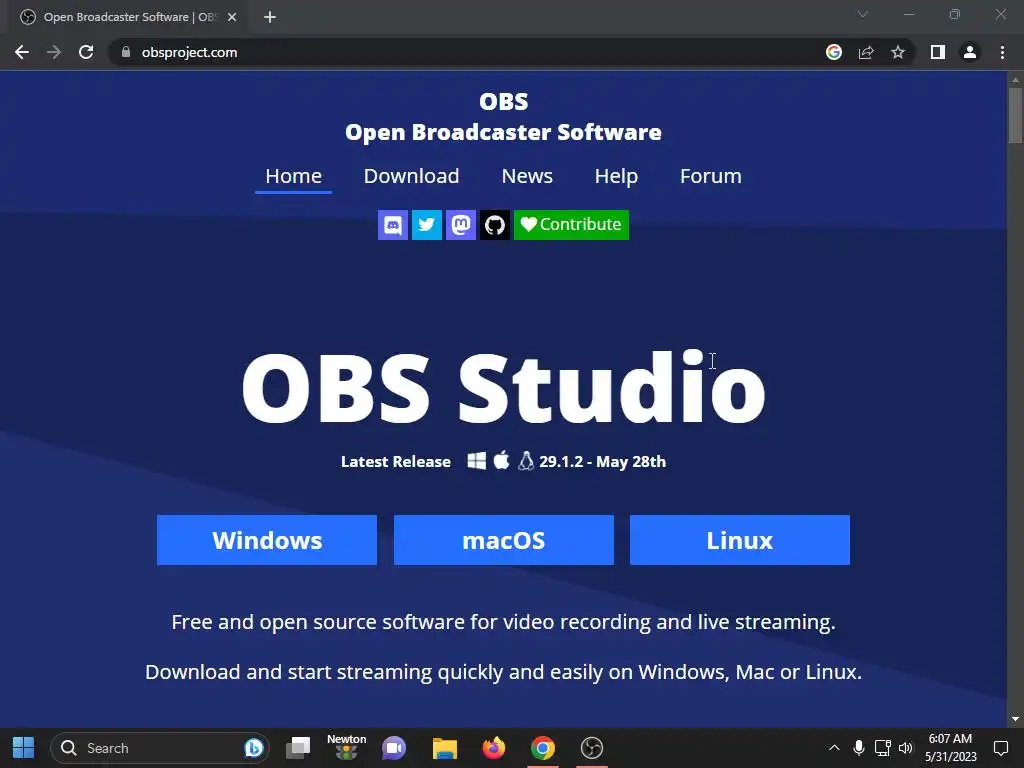This screenshot has width=1024, height=768.
Task: Click the OBS site title heading
Action: [x=504, y=101]
